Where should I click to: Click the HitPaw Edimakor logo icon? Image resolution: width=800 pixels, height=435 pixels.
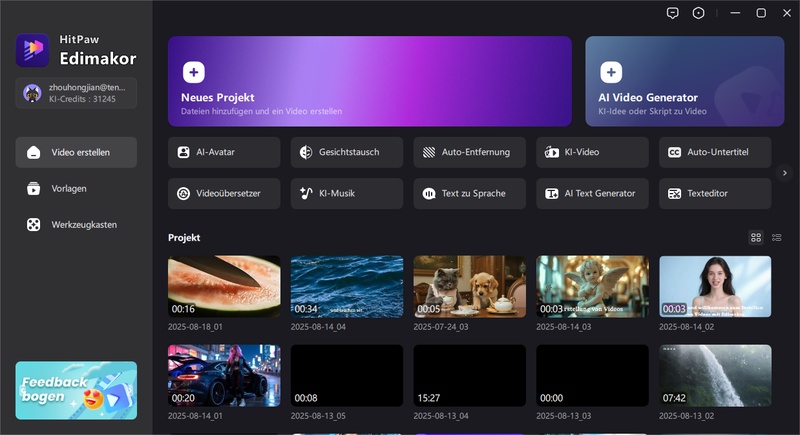pos(33,50)
